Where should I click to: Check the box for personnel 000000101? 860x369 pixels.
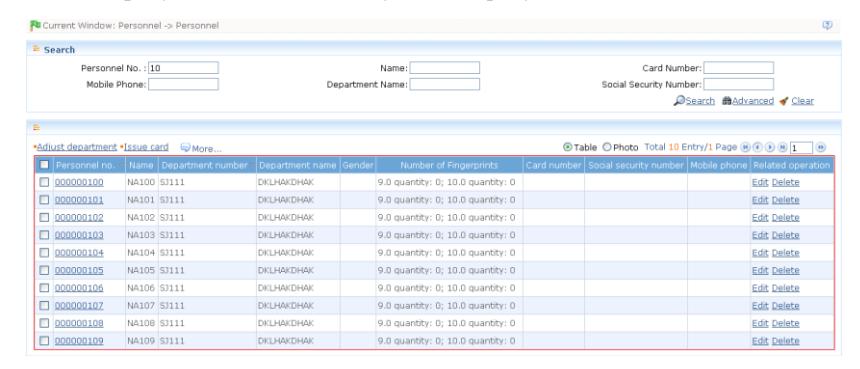(x=44, y=200)
